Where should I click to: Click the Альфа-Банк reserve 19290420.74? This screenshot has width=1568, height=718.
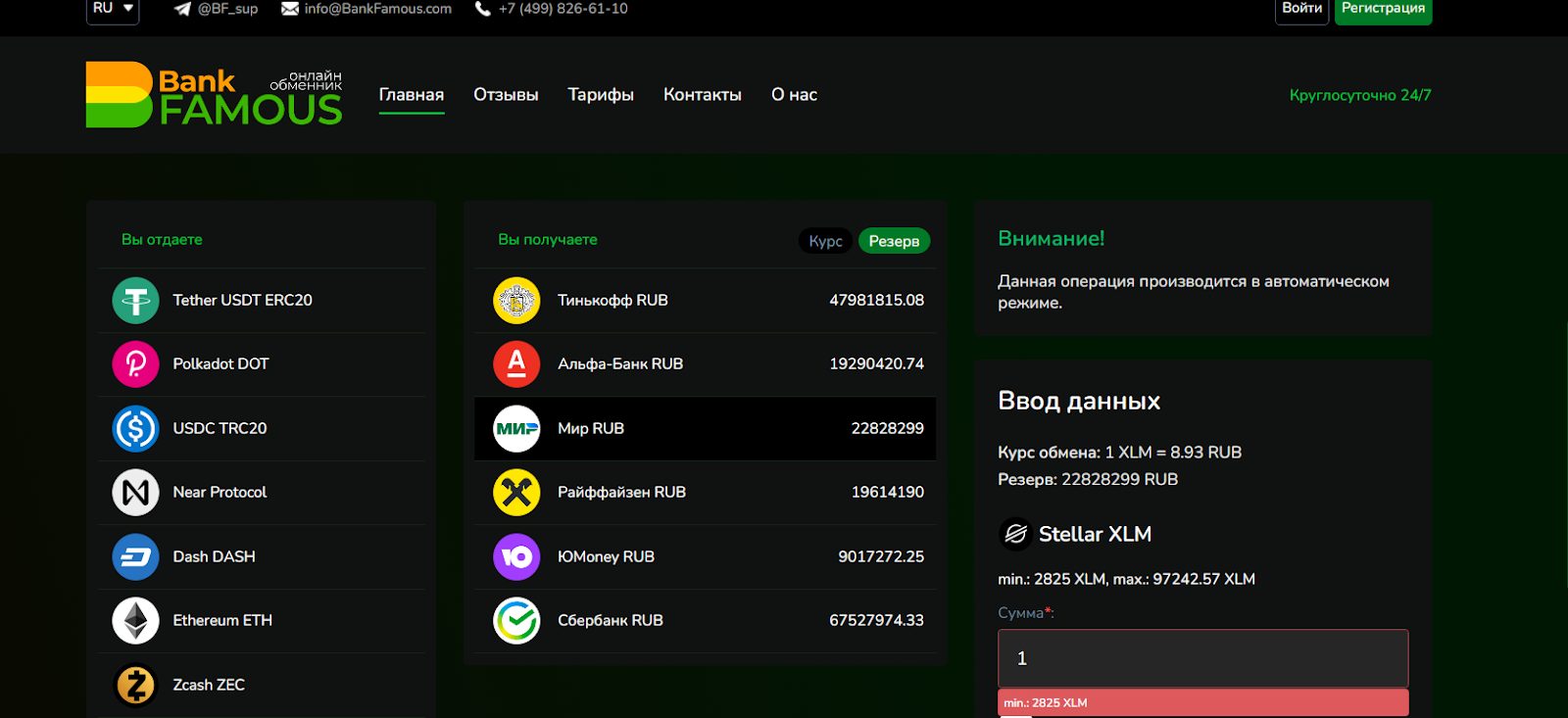(876, 364)
